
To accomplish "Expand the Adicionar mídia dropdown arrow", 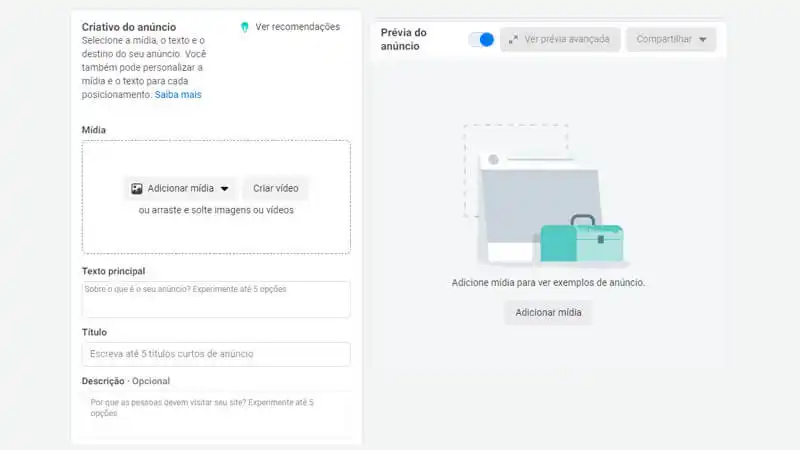I will click(x=225, y=188).
